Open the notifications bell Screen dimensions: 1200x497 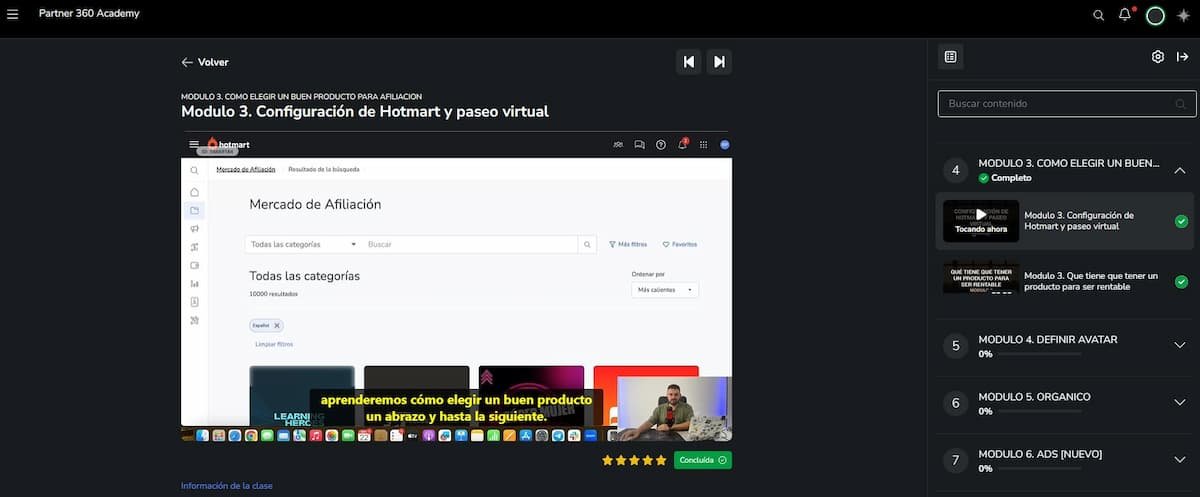pyautogui.click(x=1126, y=14)
